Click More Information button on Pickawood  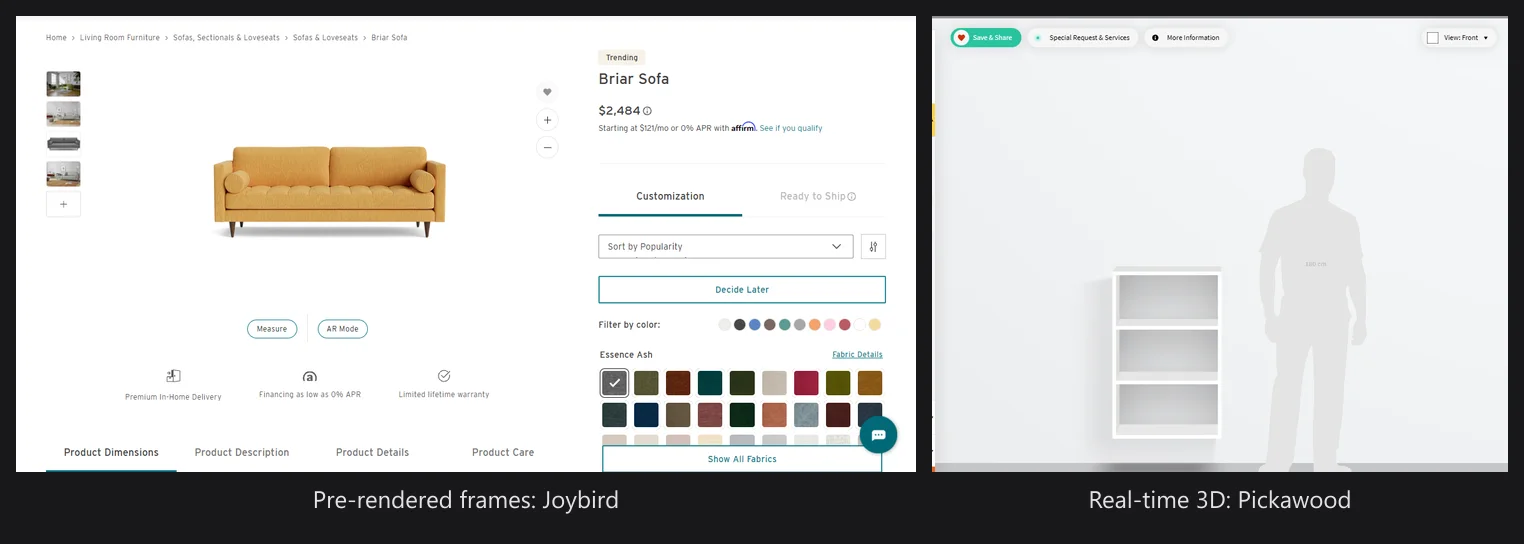click(1186, 38)
